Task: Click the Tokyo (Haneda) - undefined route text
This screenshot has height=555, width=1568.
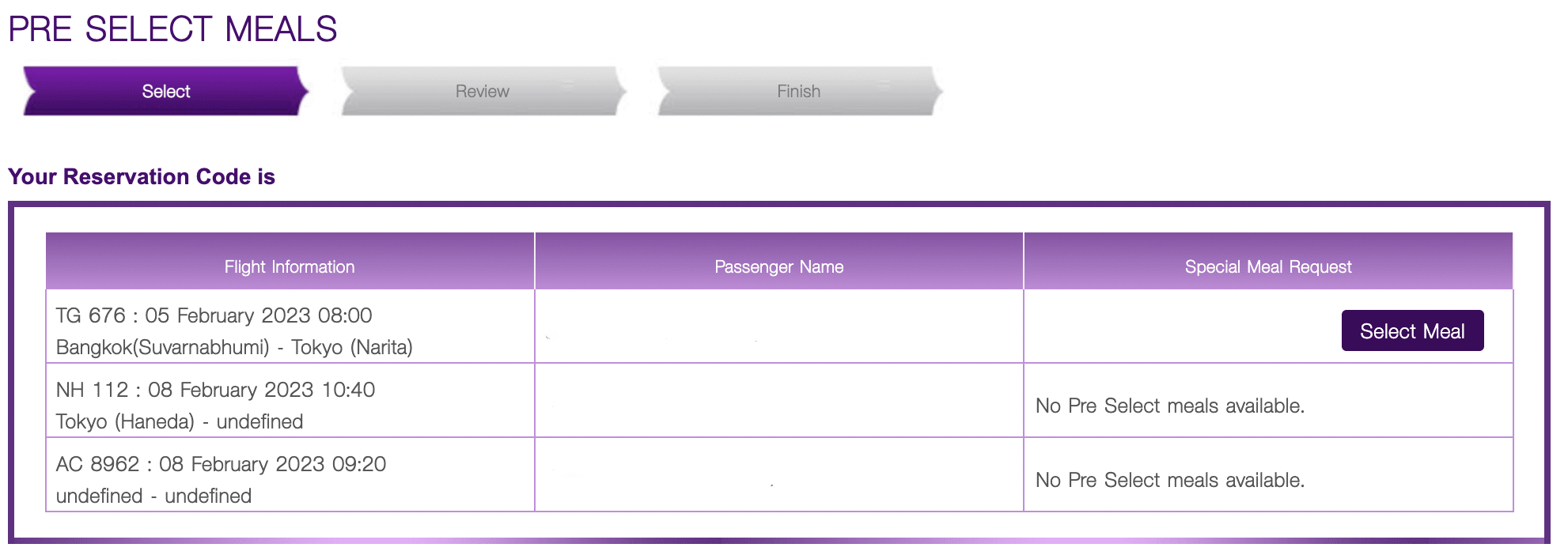Action: click(x=180, y=421)
